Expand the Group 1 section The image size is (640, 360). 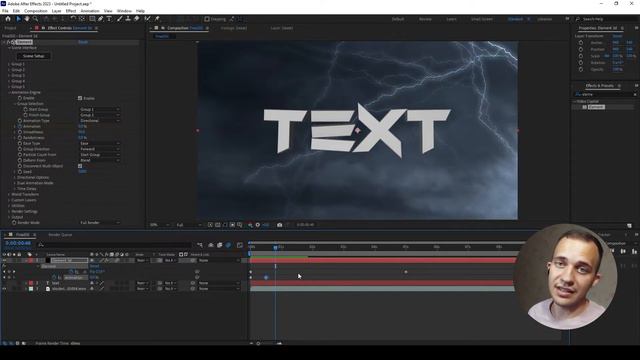pos(9,64)
